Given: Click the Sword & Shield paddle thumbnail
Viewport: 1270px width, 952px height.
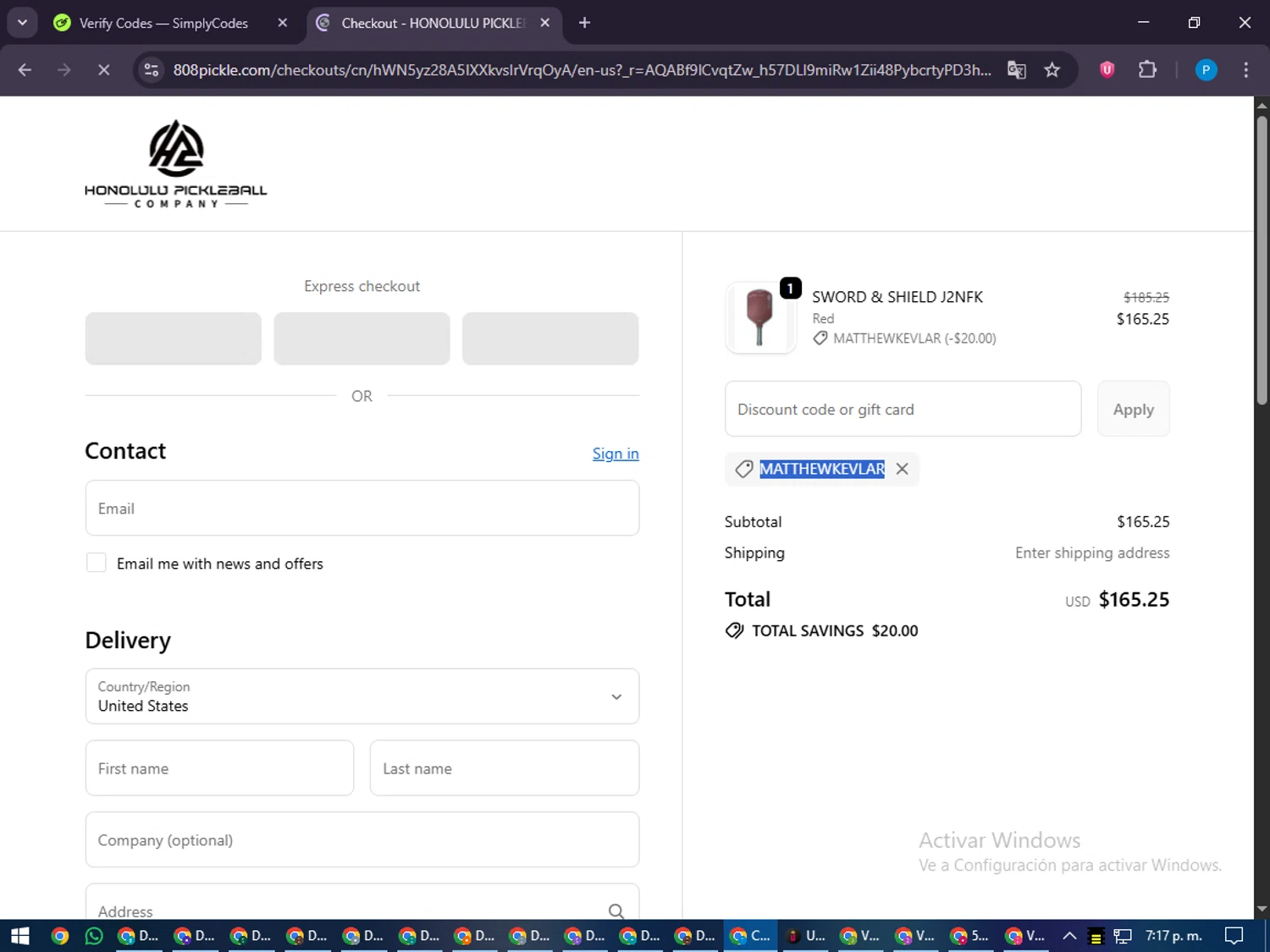Looking at the screenshot, I should [760, 318].
